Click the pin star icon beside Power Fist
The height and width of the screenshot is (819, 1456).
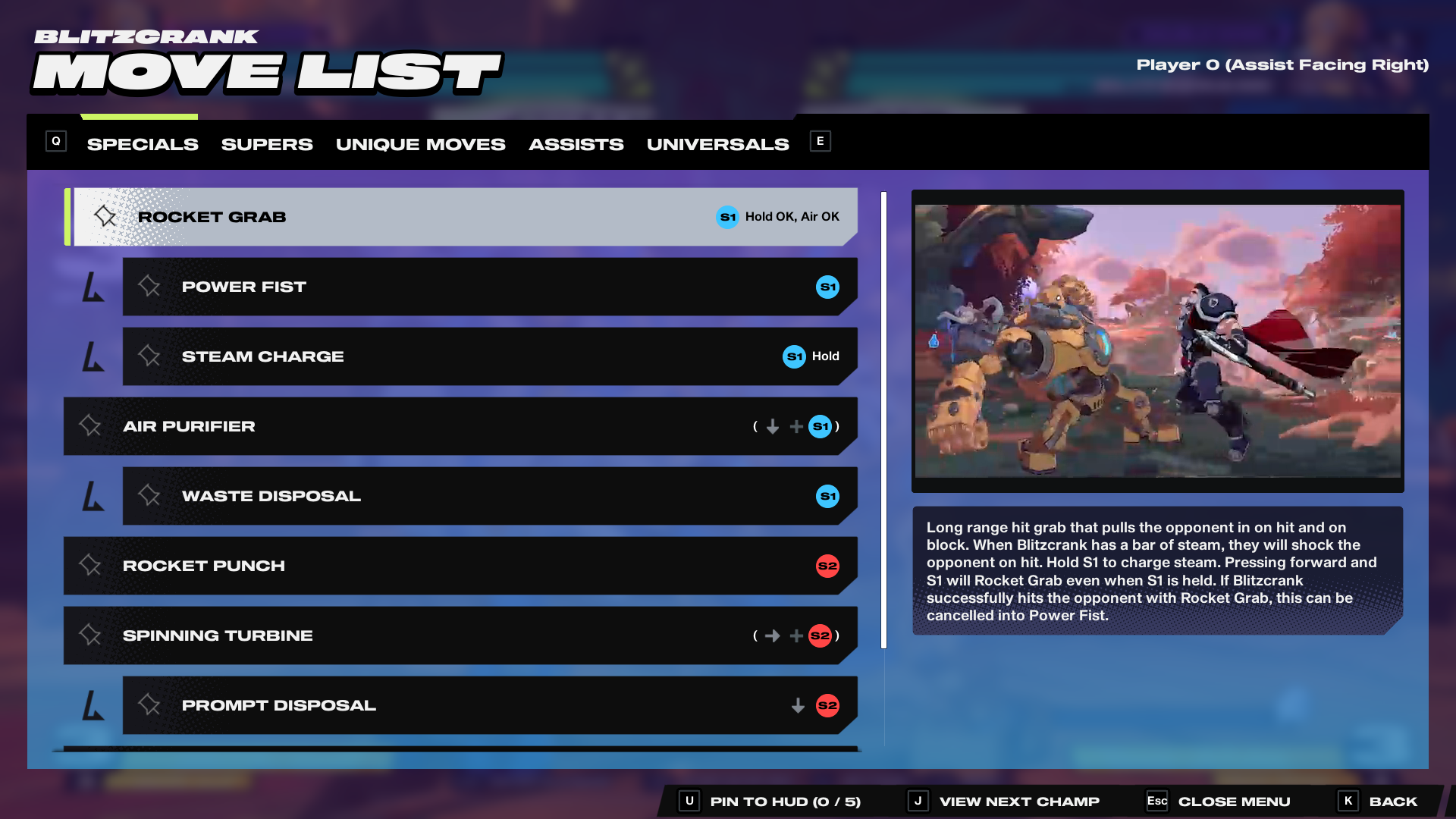point(149,287)
